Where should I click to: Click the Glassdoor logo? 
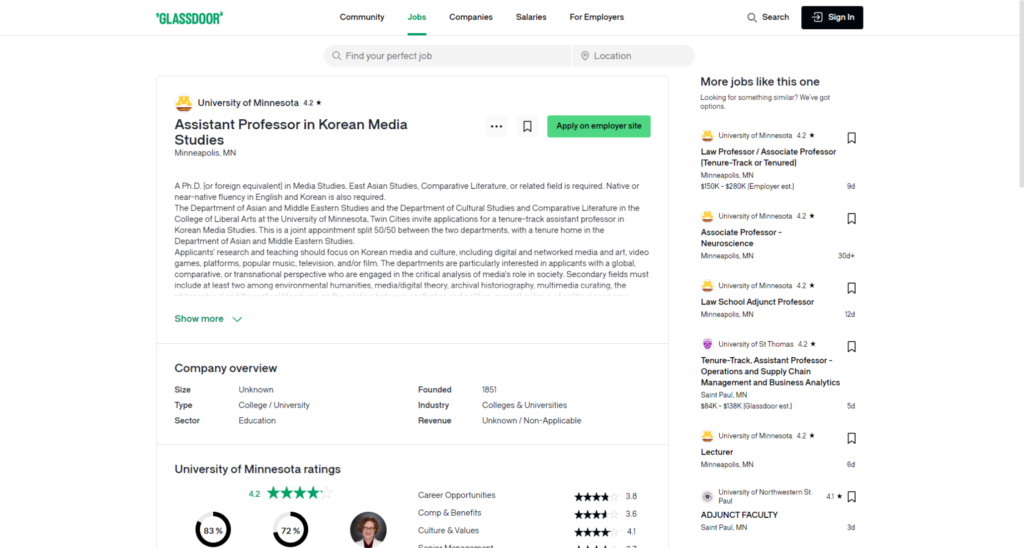(189, 18)
